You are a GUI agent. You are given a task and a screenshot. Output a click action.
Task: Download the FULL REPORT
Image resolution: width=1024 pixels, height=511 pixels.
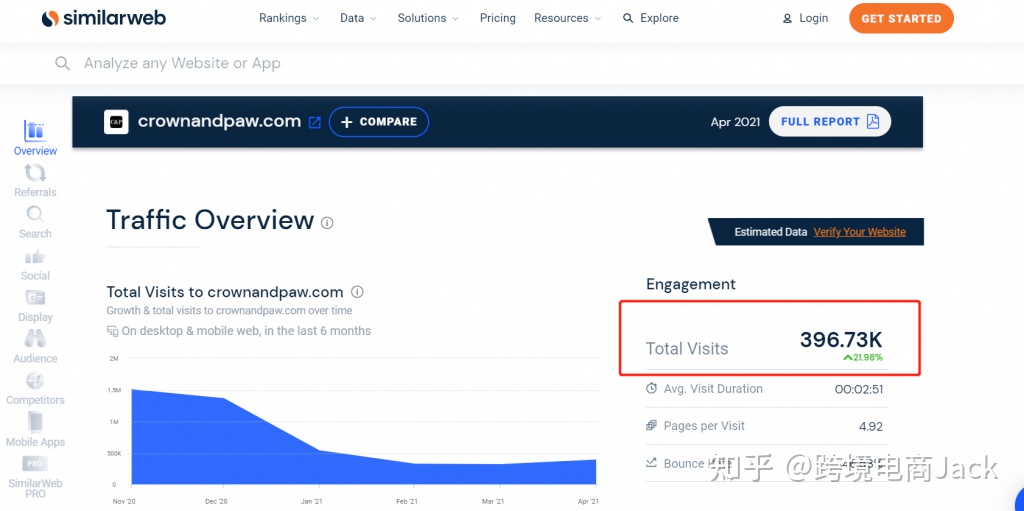coord(830,122)
